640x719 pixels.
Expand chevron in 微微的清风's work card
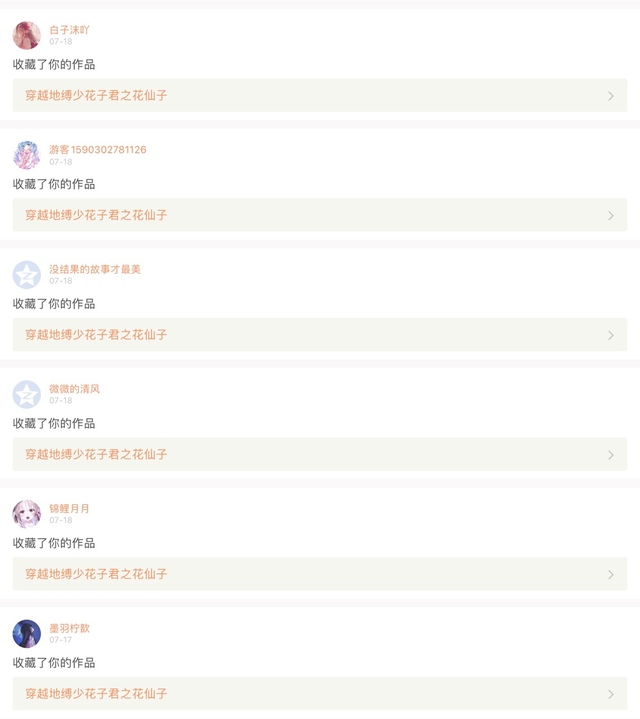pyautogui.click(x=611, y=455)
